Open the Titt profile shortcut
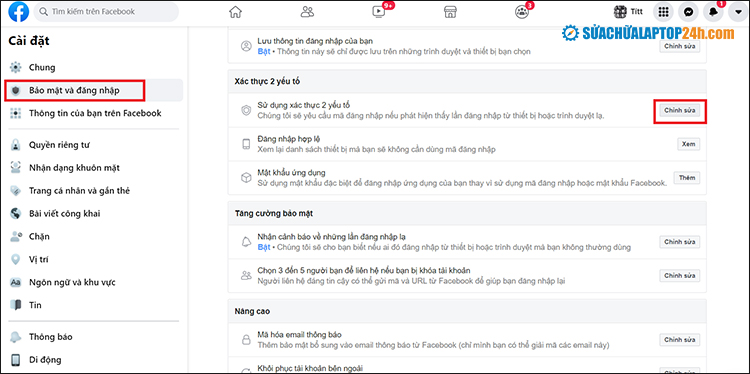This screenshot has width=750, height=374. (629, 12)
